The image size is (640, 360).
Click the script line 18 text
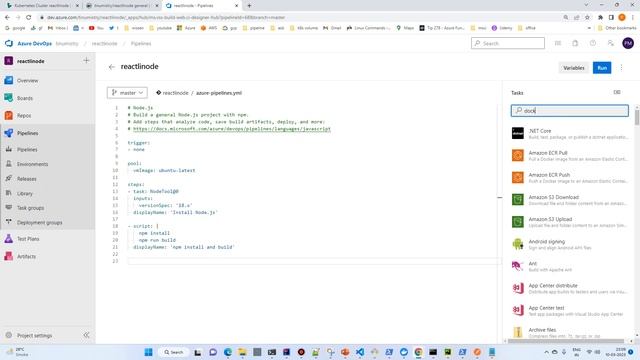pos(143,226)
